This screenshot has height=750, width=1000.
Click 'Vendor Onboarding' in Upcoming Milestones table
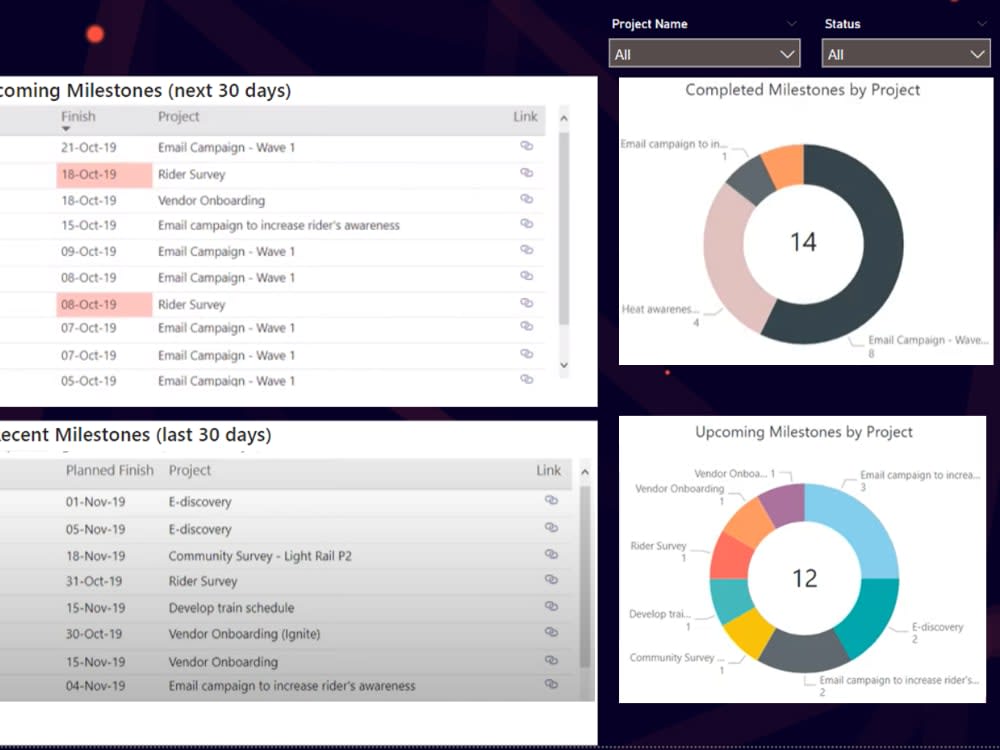pos(211,201)
